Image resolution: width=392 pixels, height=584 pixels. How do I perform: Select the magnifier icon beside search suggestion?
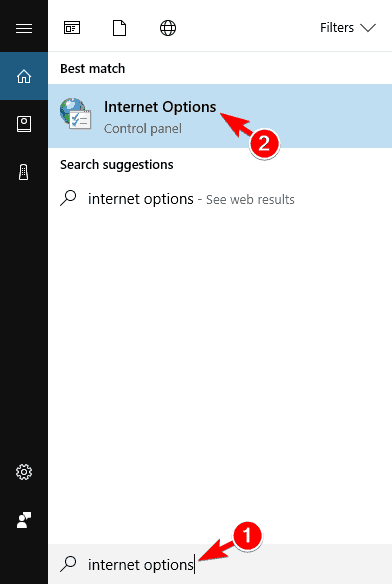(x=68, y=198)
